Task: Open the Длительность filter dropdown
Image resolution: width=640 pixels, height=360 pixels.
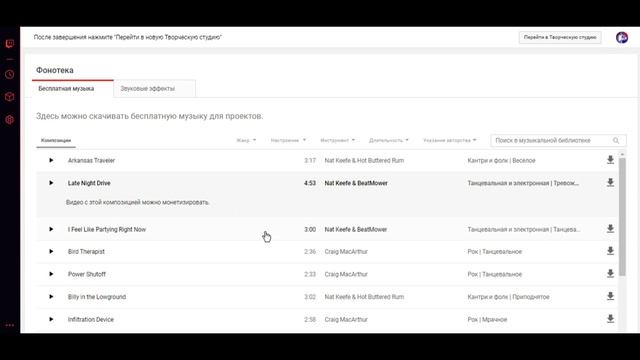Action: [389, 140]
